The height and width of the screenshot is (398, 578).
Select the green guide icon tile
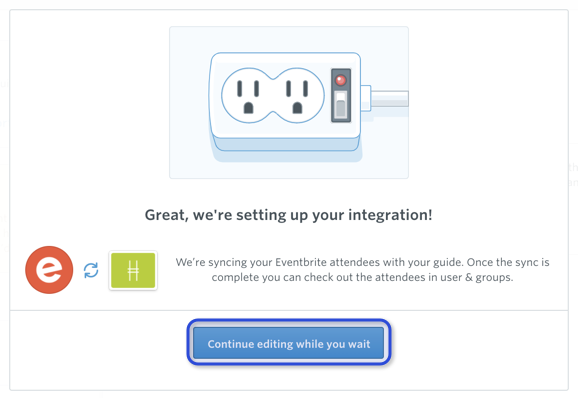pyautogui.click(x=133, y=270)
